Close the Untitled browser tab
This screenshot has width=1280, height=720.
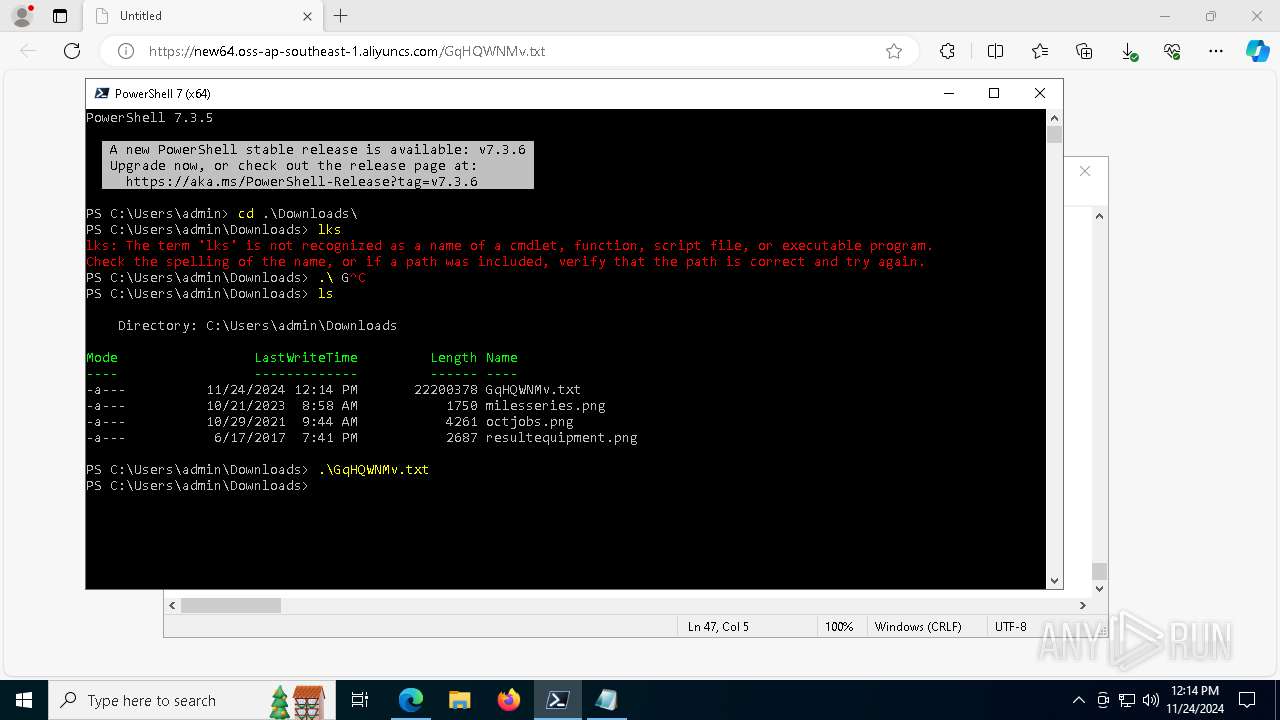(x=307, y=16)
